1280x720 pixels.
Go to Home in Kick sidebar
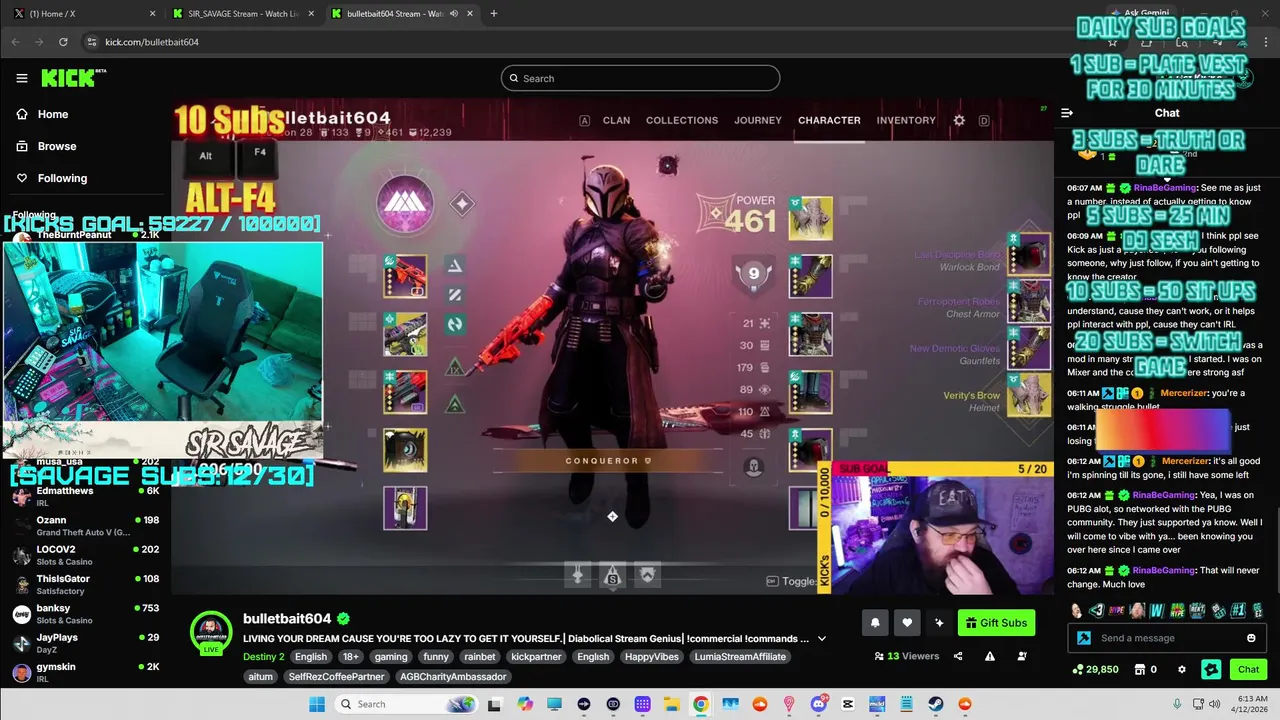(x=53, y=114)
